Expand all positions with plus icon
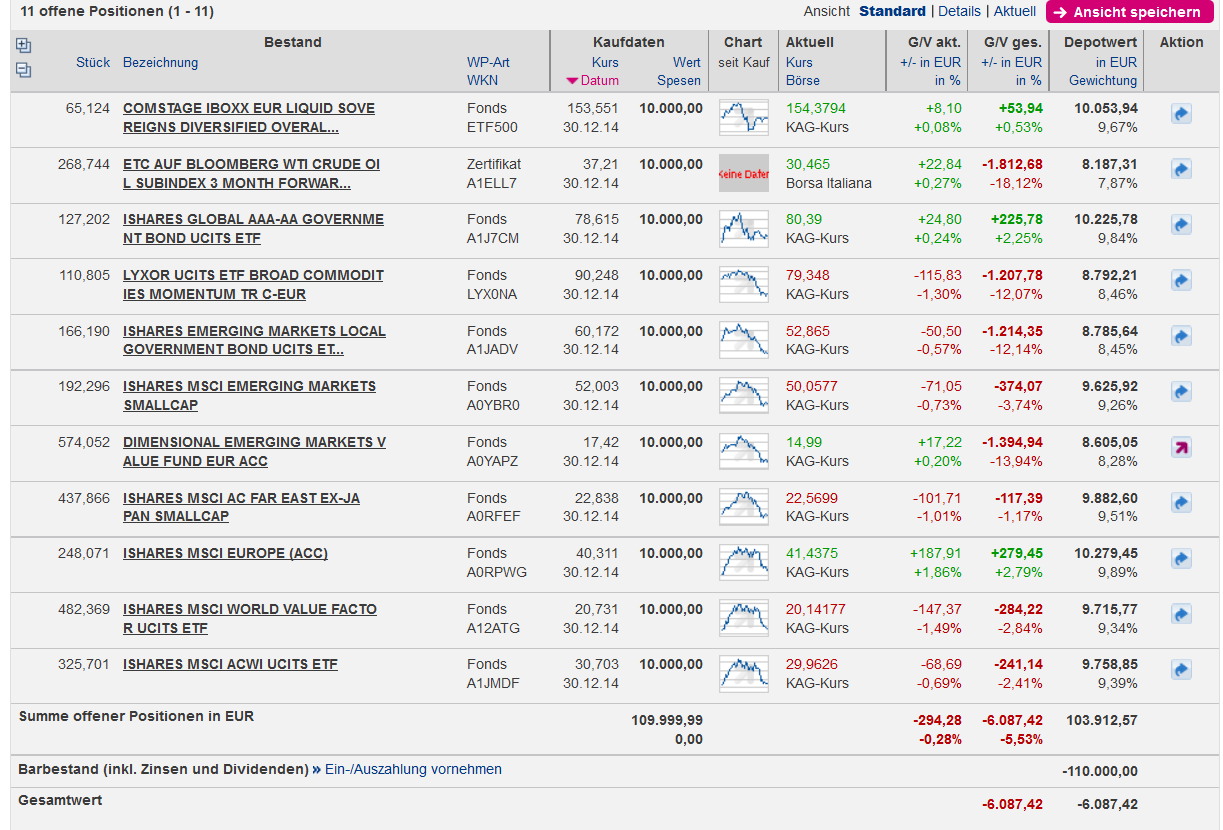The height and width of the screenshot is (830, 1223). [24, 46]
